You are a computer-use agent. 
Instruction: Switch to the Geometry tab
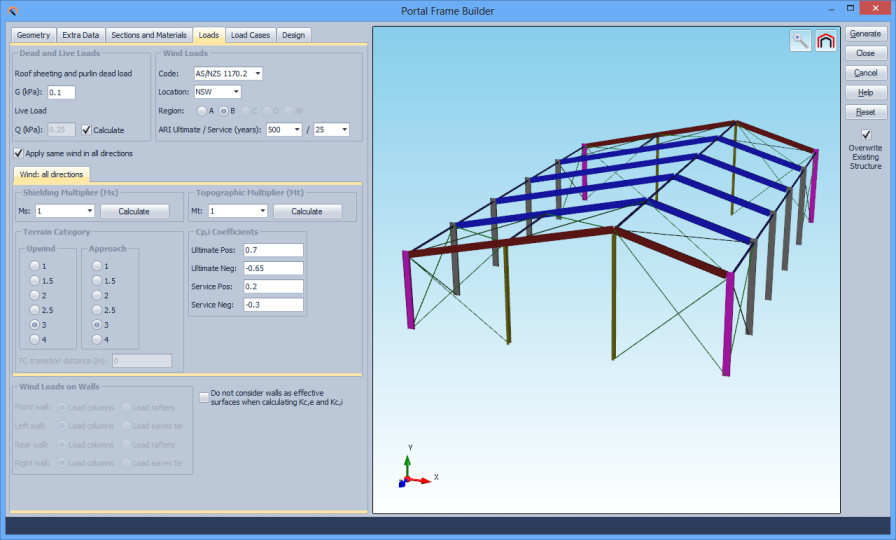(x=33, y=35)
